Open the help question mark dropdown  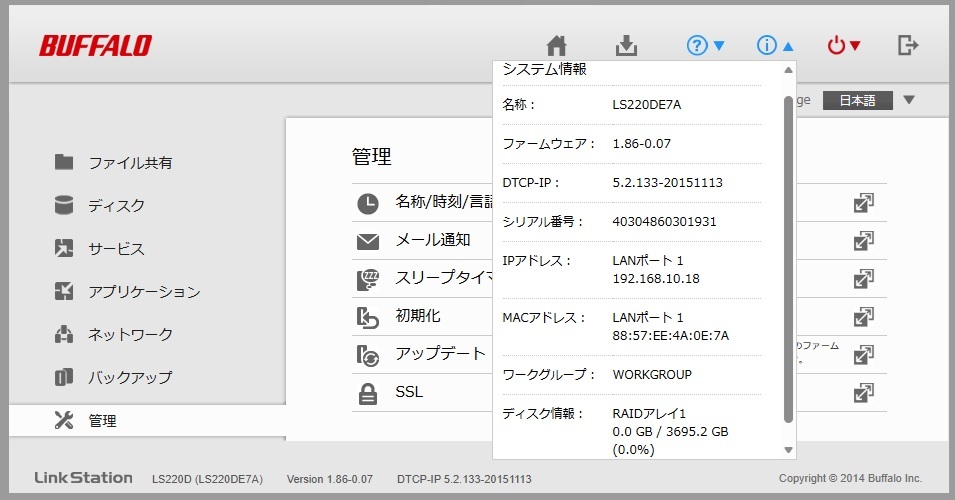tap(706, 46)
